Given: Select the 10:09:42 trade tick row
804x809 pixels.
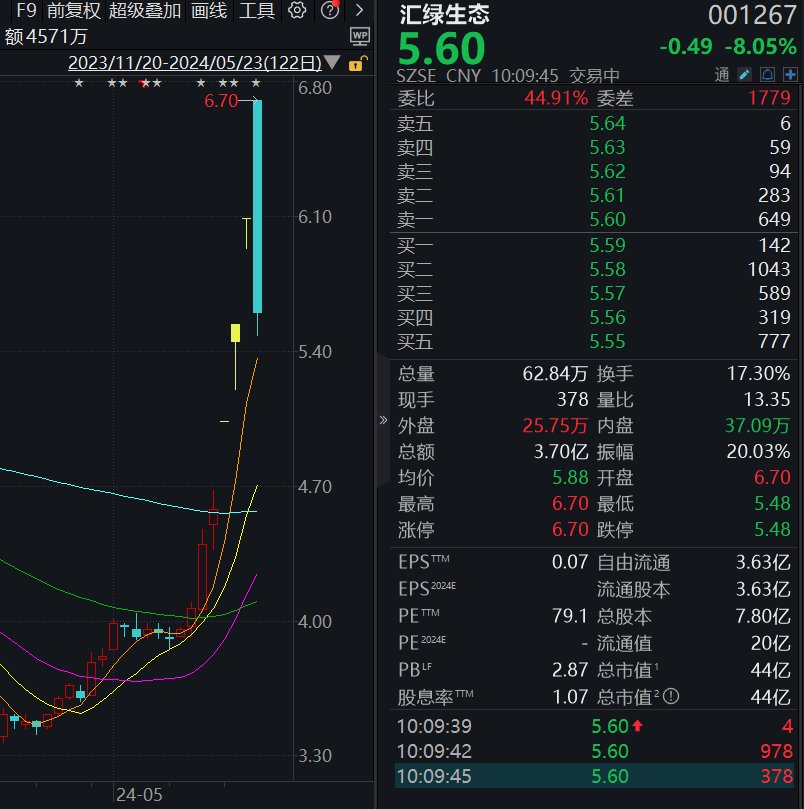Looking at the screenshot, I should [594, 751].
